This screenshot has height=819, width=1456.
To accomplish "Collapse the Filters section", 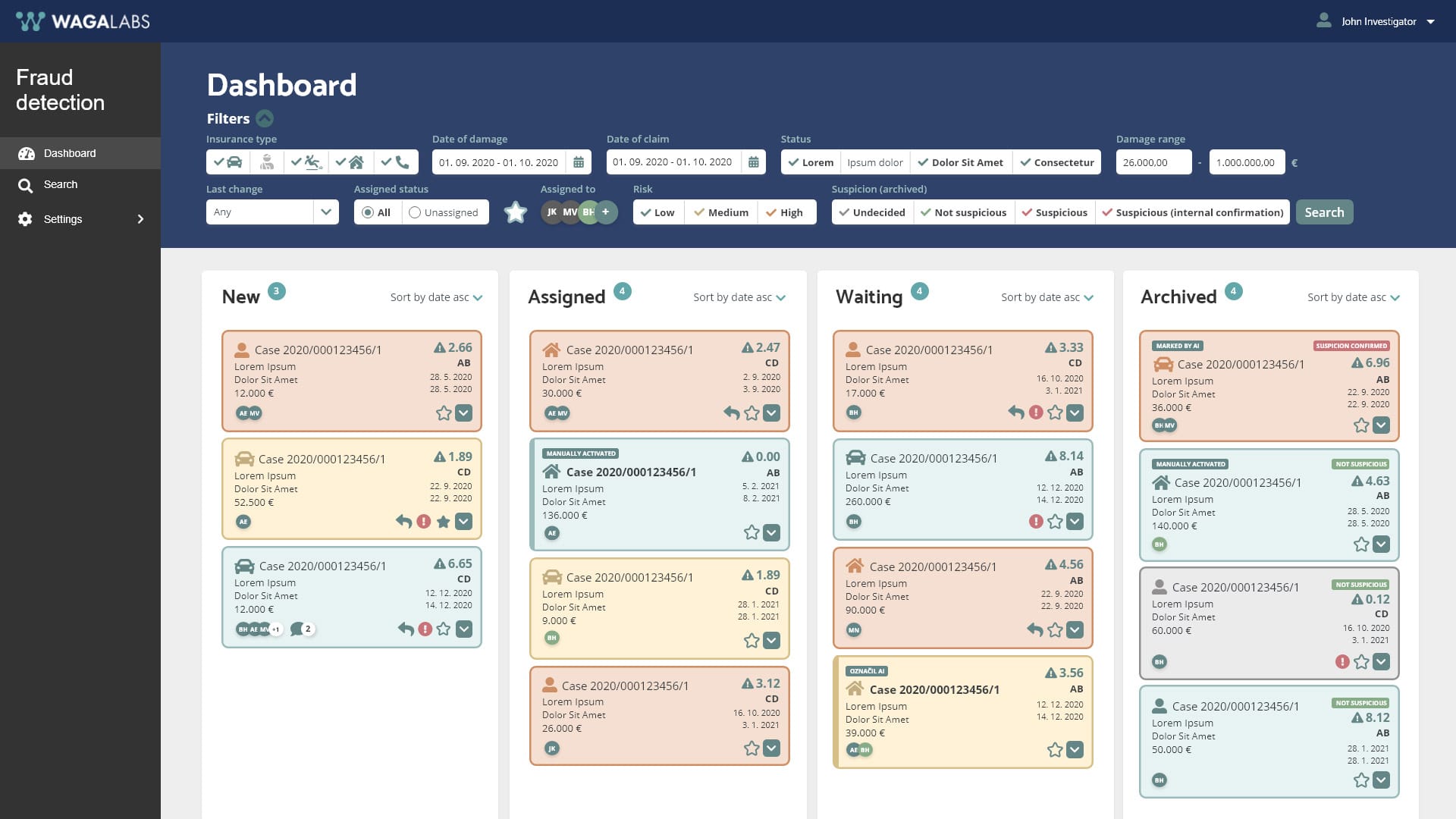I will 265,118.
